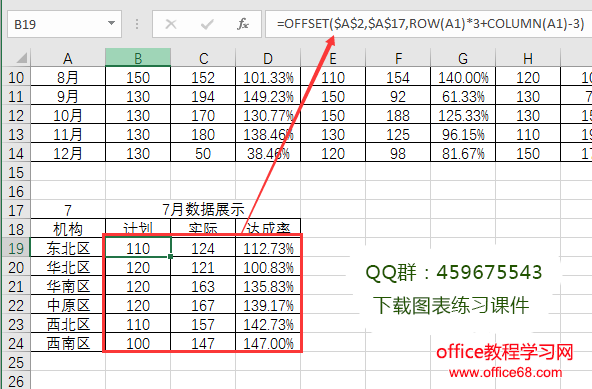
Task: Select row 24 header
Action: [x=16, y=343]
